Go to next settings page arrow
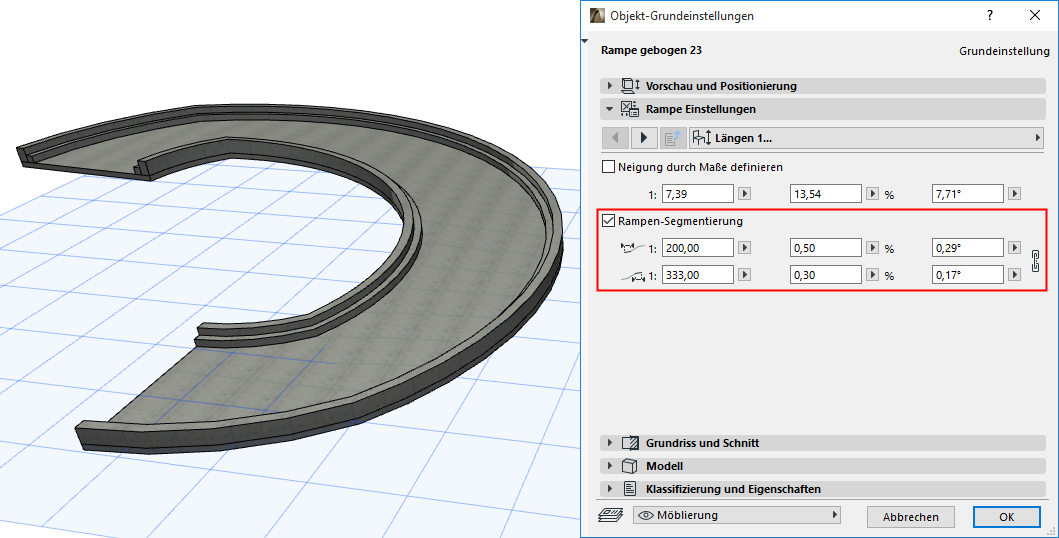1059x538 pixels. 644,138
